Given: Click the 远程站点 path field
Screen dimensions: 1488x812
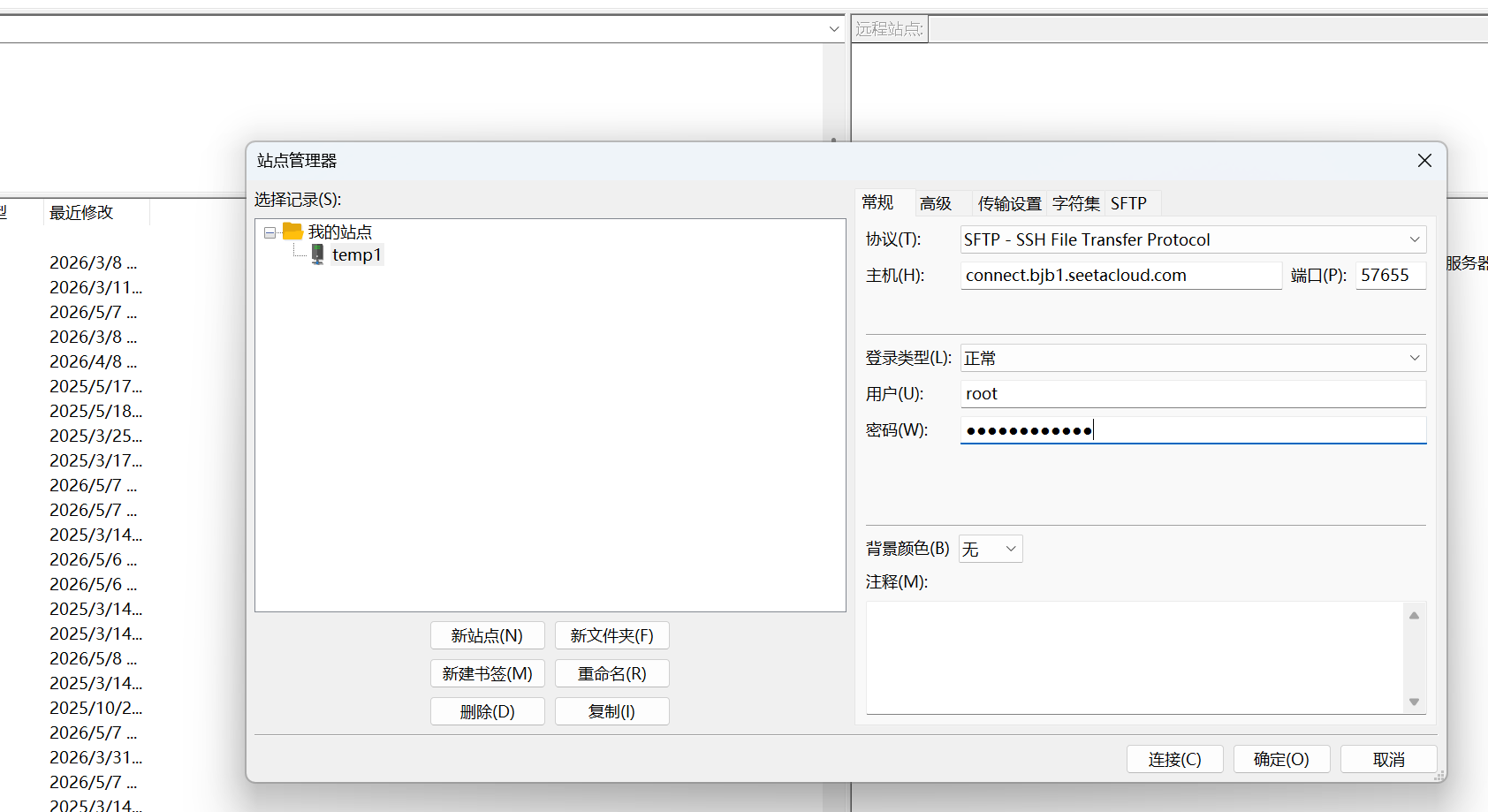Looking at the screenshot, I should [x=1208, y=29].
